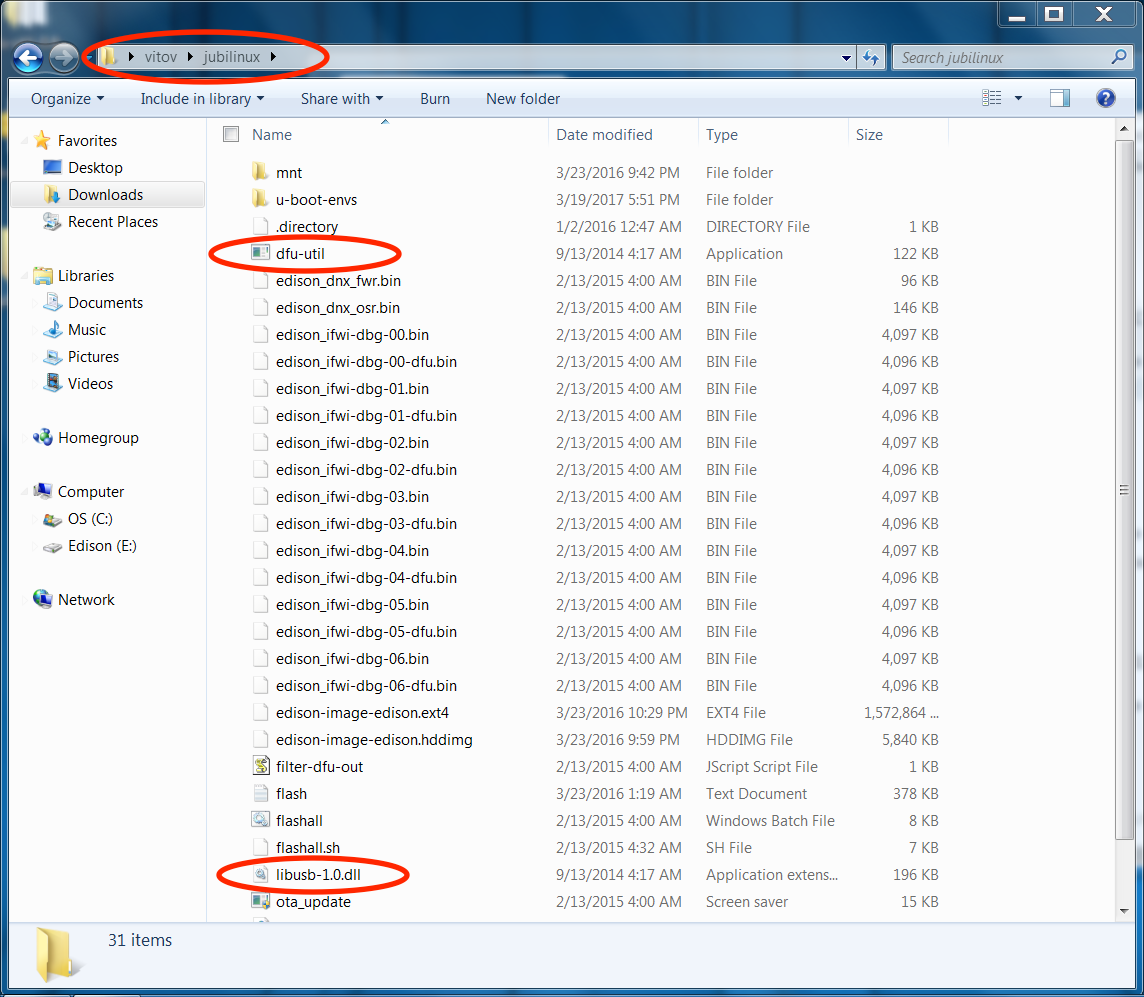Open the Videos library
This screenshot has height=997, width=1144.
click(x=90, y=384)
